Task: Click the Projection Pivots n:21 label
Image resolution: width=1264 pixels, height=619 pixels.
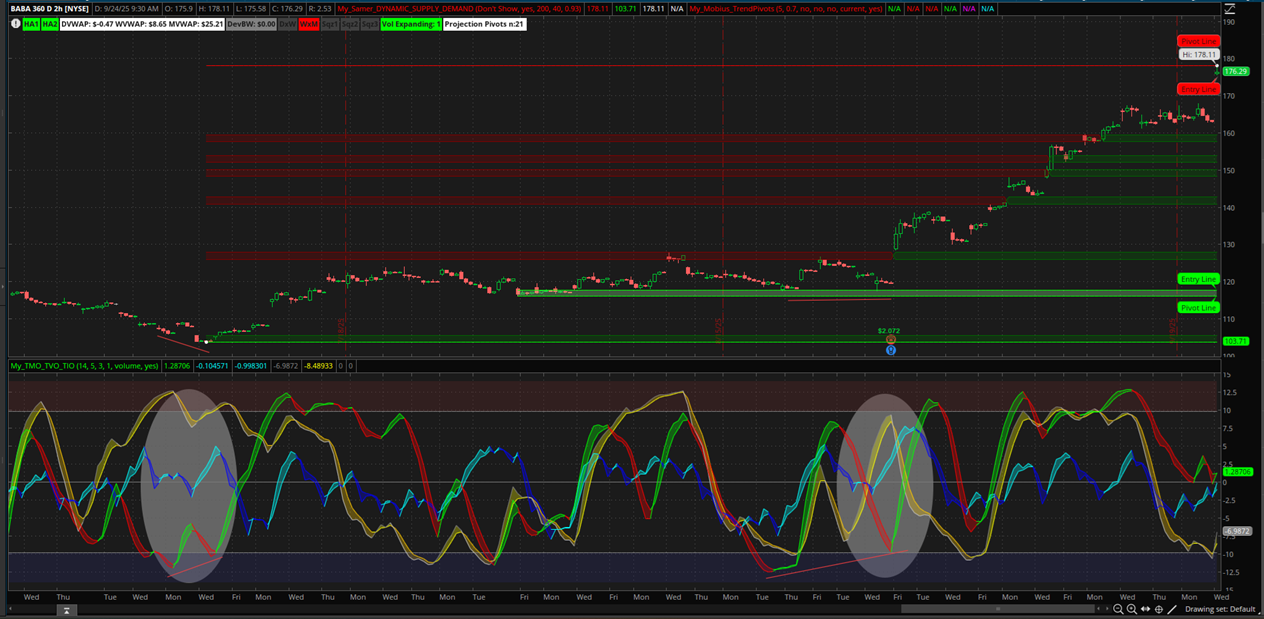Action: click(484, 23)
